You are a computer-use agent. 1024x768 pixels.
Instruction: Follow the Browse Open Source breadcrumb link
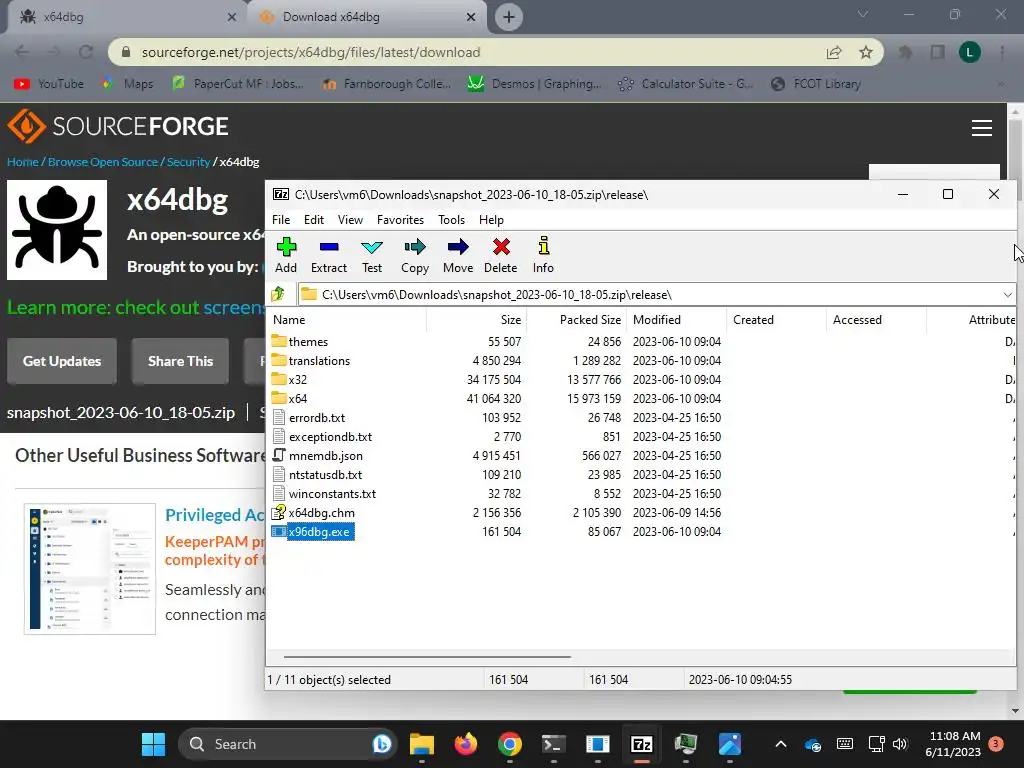click(x=103, y=162)
